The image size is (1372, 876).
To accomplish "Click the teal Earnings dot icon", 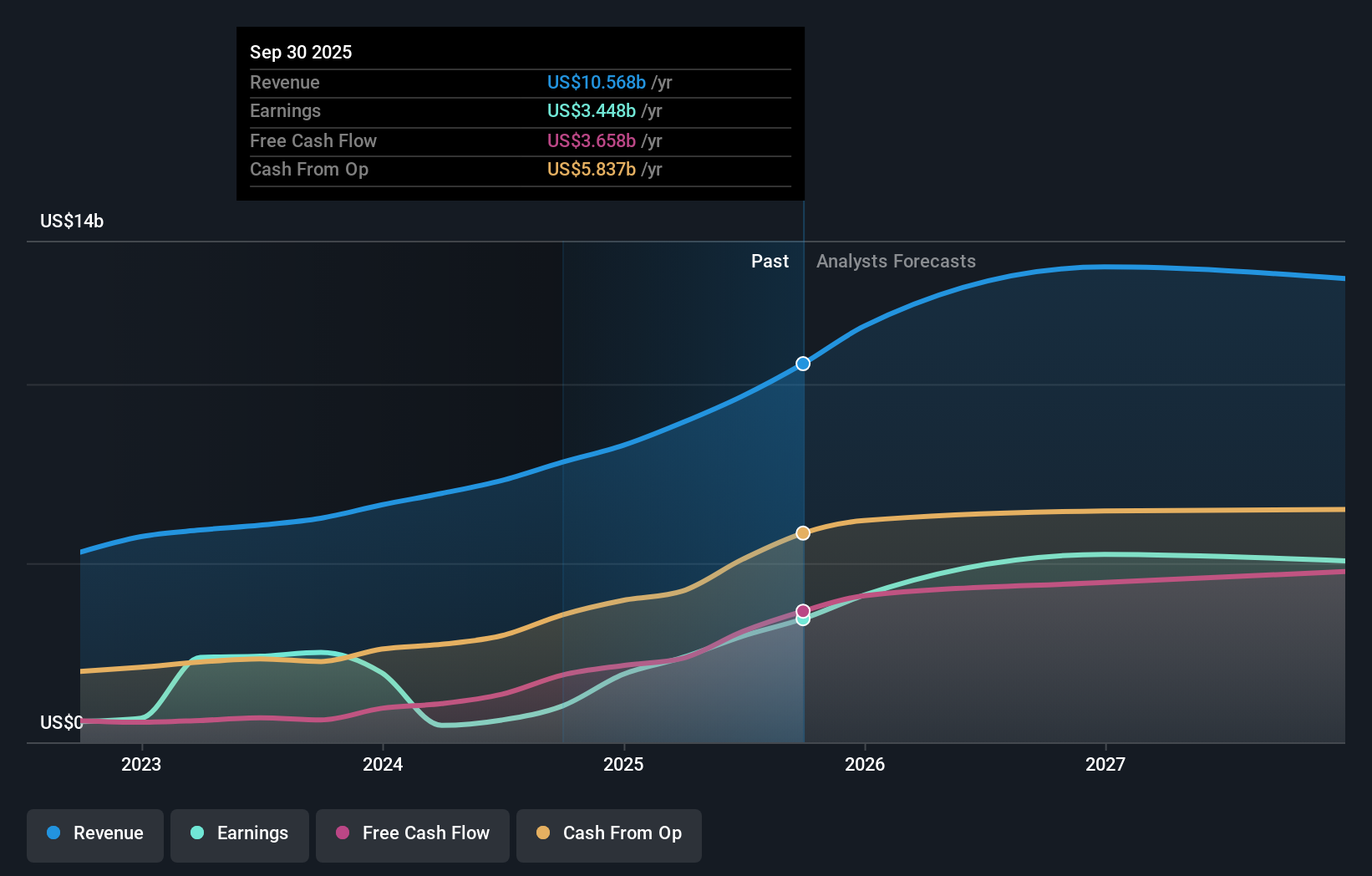I will click(x=196, y=833).
